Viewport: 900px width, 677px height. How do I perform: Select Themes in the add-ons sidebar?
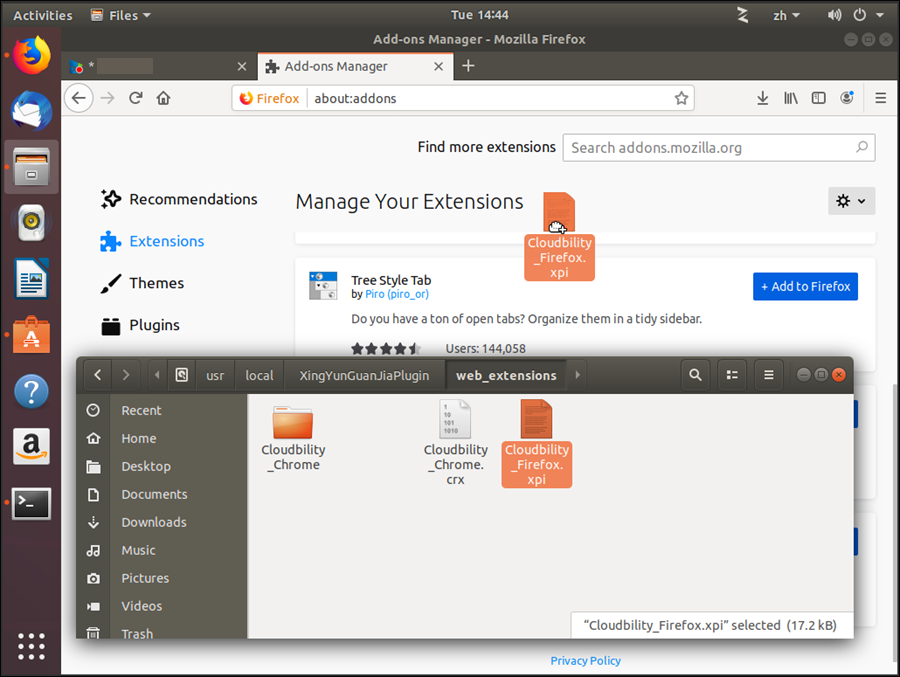(156, 283)
